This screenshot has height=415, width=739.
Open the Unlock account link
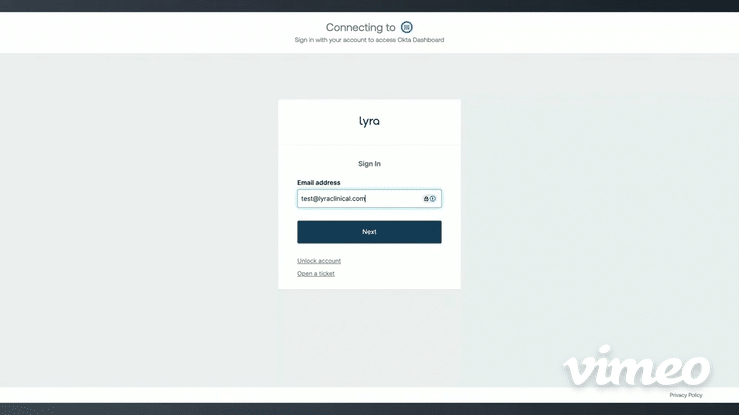tap(319, 261)
